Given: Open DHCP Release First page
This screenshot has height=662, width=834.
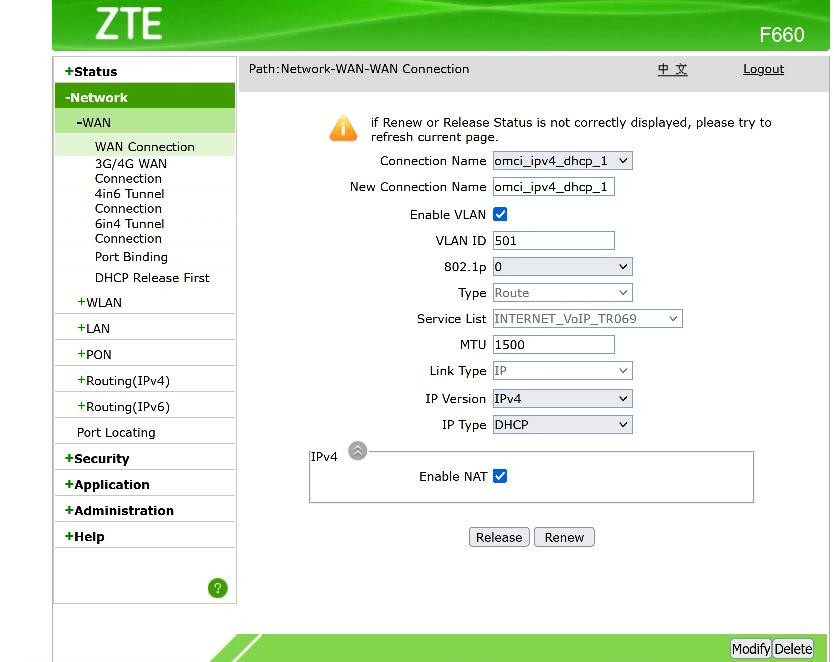Looking at the screenshot, I should pos(152,278).
